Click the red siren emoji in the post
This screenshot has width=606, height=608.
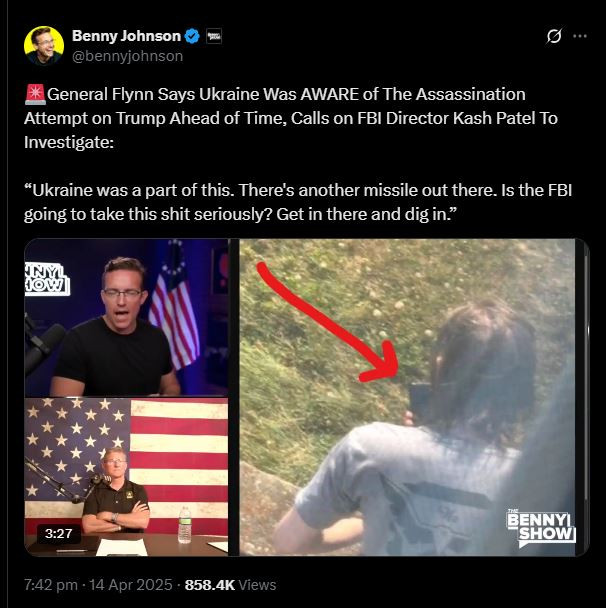(34, 95)
